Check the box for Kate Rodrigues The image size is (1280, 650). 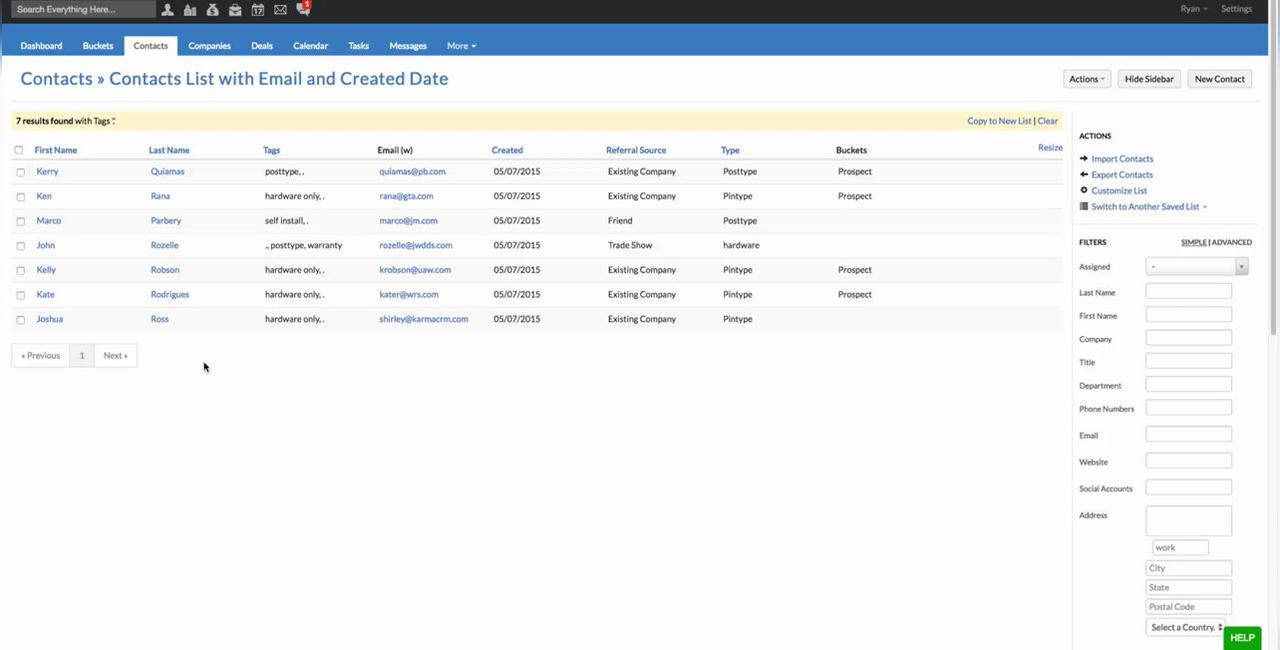[20, 295]
